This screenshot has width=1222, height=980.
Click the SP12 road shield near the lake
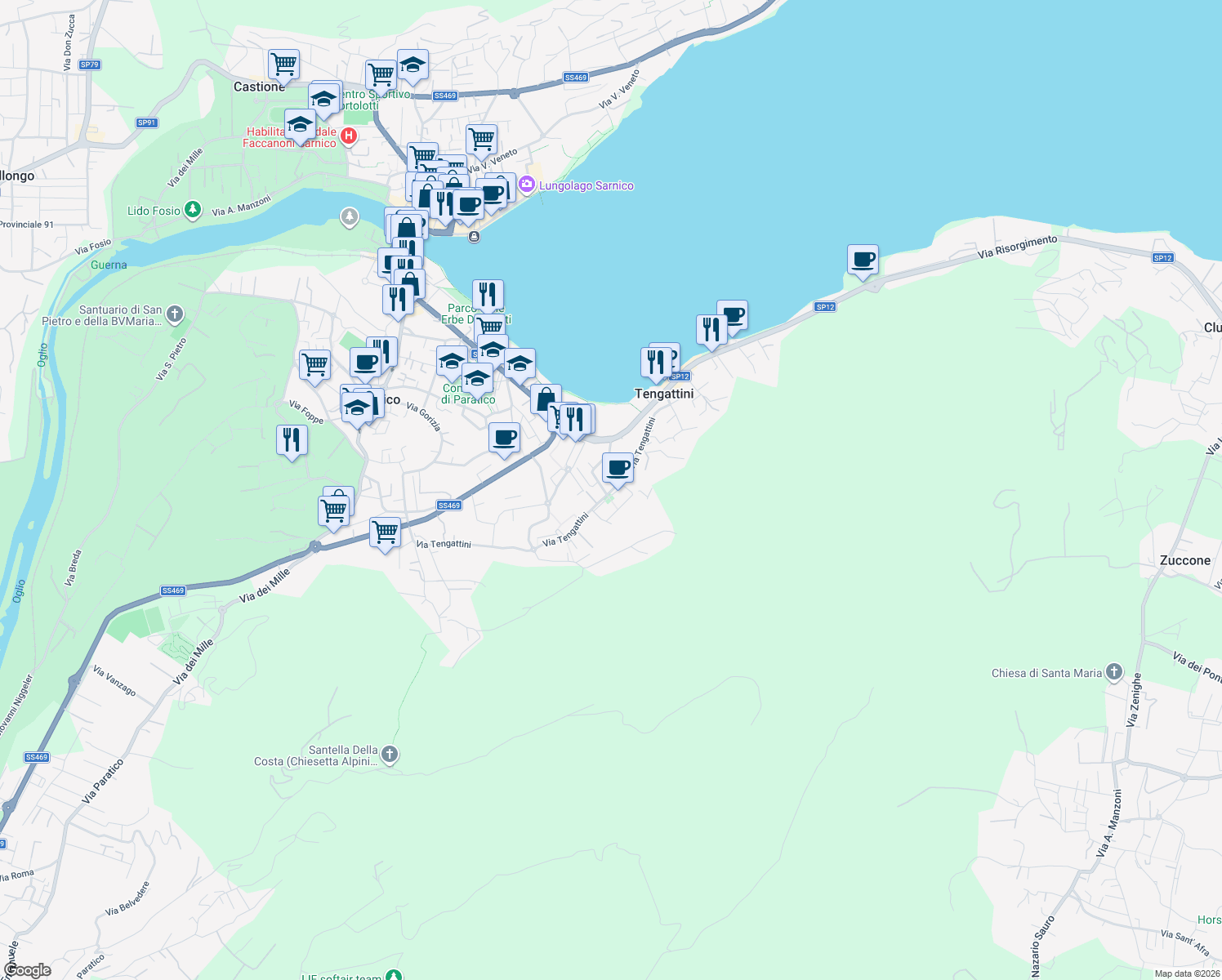824,307
